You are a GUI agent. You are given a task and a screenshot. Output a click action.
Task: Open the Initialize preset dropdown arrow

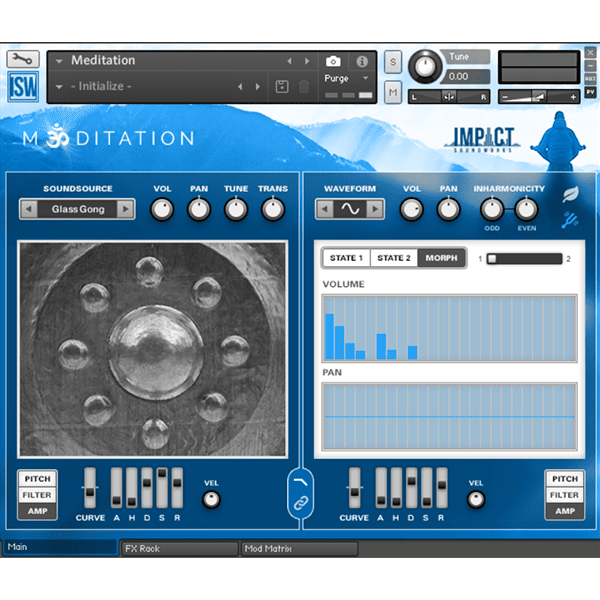click(x=59, y=87)
